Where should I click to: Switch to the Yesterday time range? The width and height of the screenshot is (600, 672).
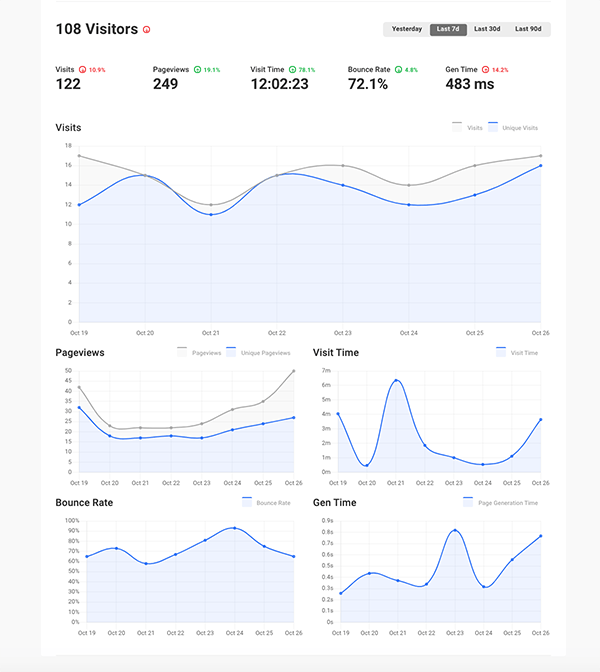point(406,29)
